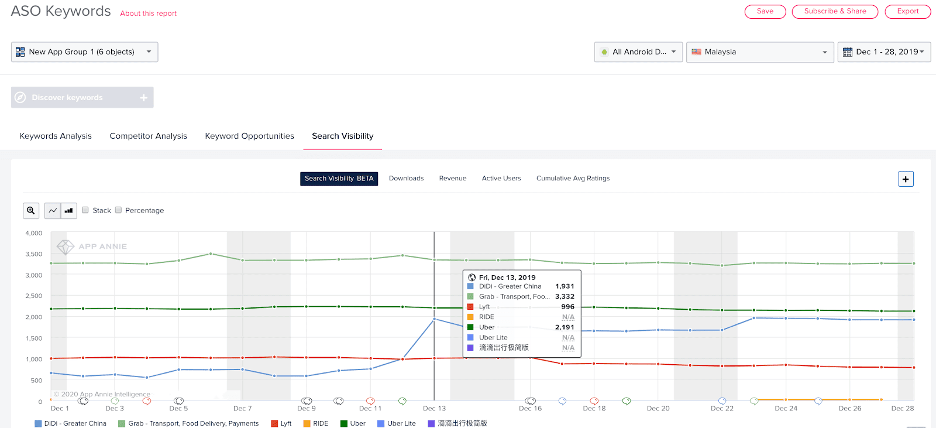The image size is (936, 428).
Task: Click the purple legend swatch for Chinese-named app
Action: click(430, 423)
